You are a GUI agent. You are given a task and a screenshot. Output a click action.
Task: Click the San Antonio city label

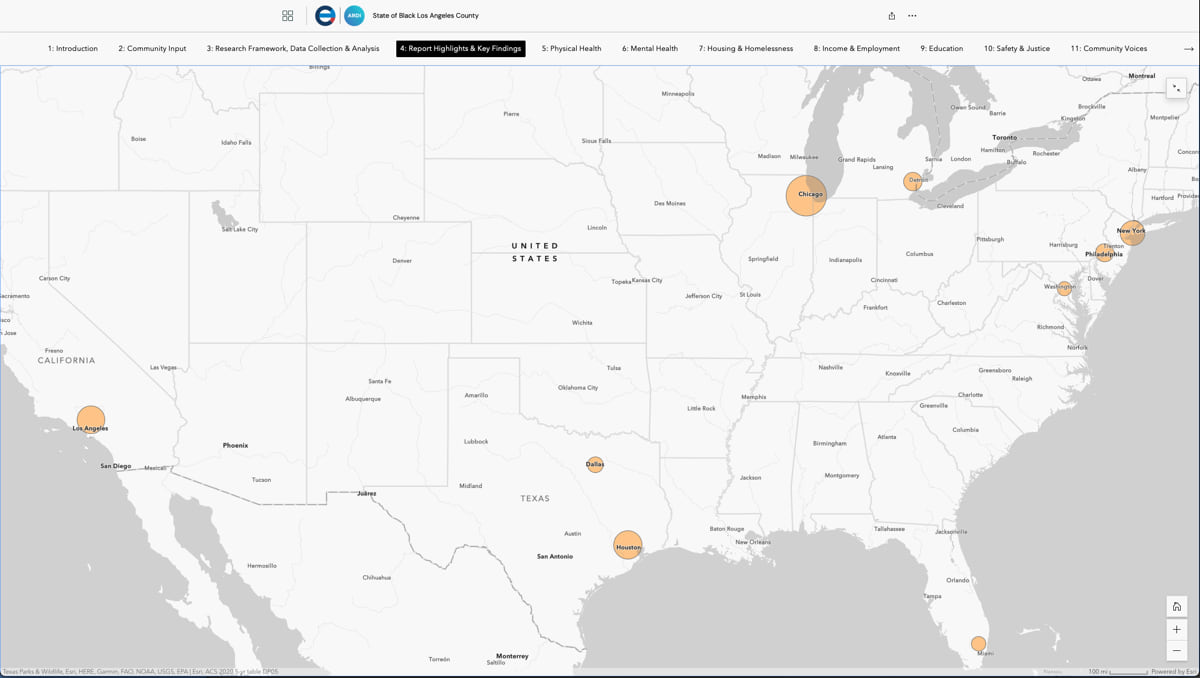555,556
